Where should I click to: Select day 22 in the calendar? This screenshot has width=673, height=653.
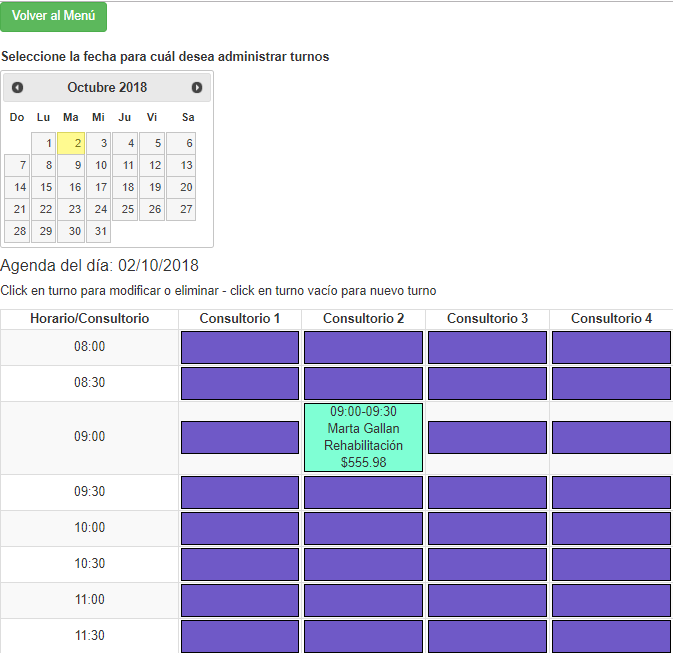click(44, 209)
